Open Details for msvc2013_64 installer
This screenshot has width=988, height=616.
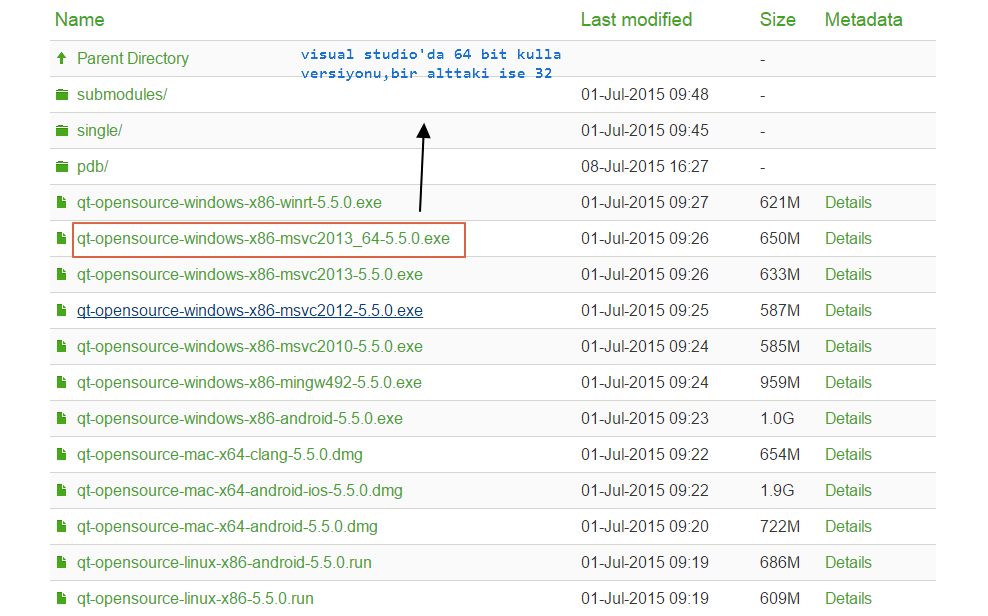coord(848,238)
